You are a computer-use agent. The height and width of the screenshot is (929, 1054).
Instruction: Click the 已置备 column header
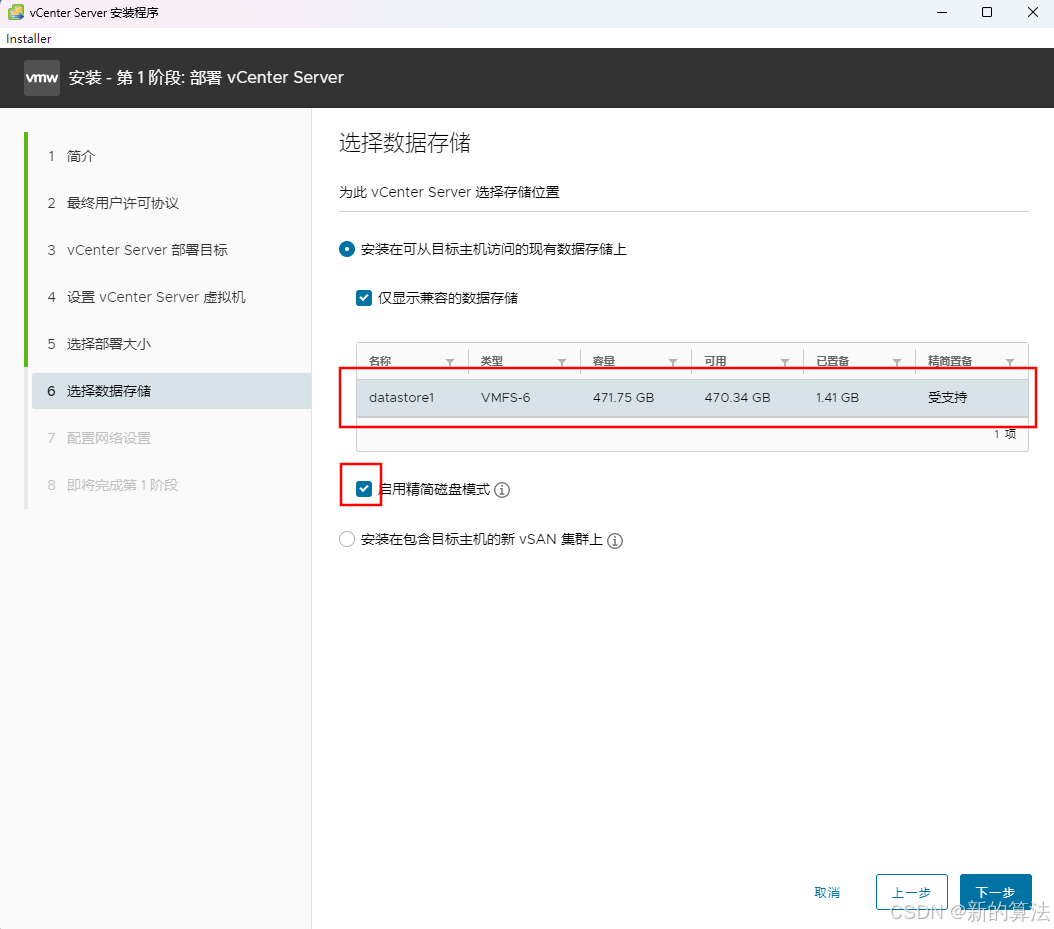[832, 362]
